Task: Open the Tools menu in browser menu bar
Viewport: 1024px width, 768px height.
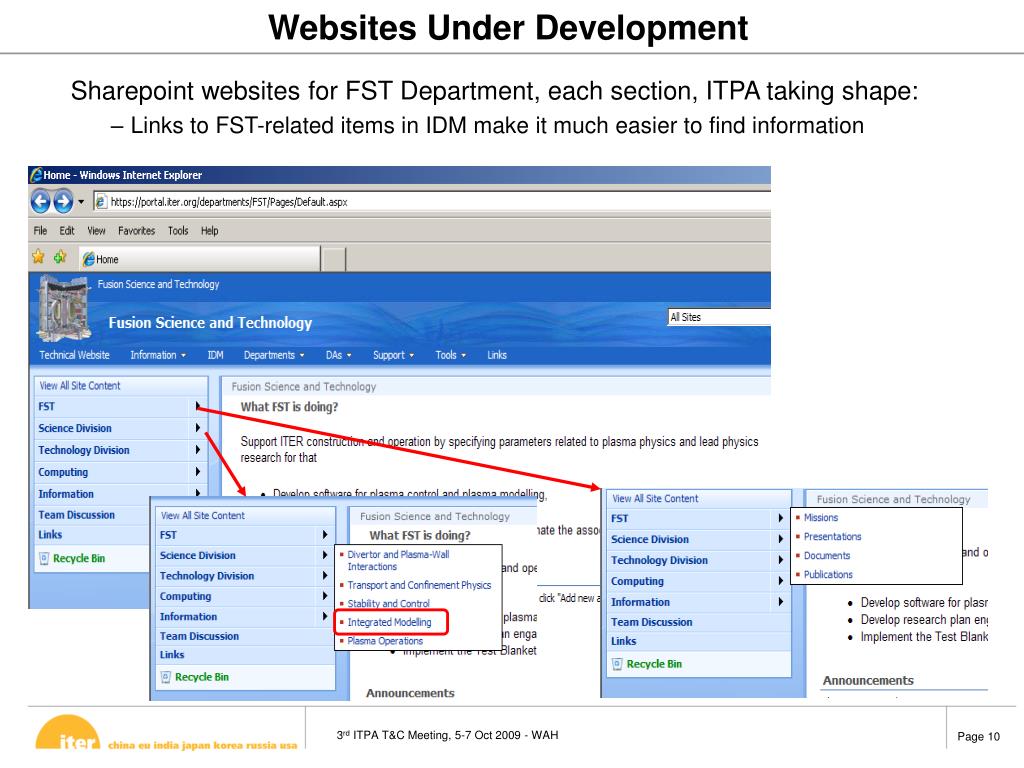Action: pyautogui.click(x=178, y=231)
